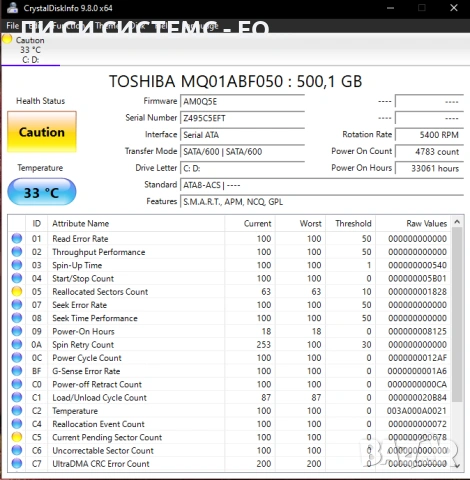Click the yellow Caution health status button
The height and width of the screenshot is (480, 470).
click(42, 132)
